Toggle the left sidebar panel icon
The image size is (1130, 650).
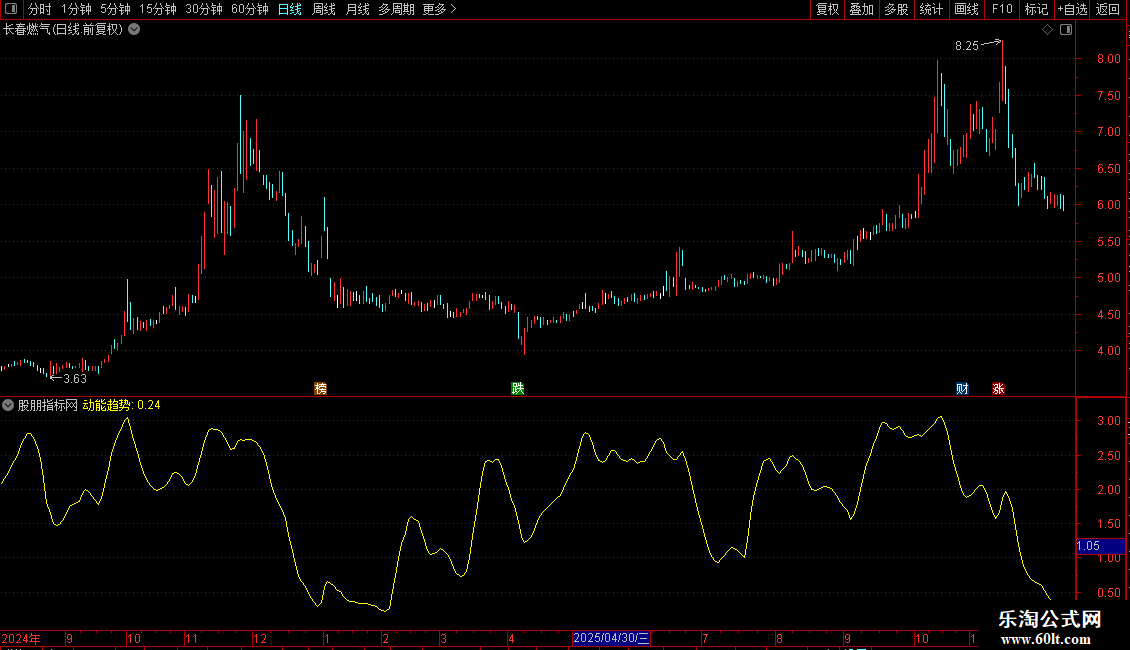pyautogui.click(x=11, y=9)
